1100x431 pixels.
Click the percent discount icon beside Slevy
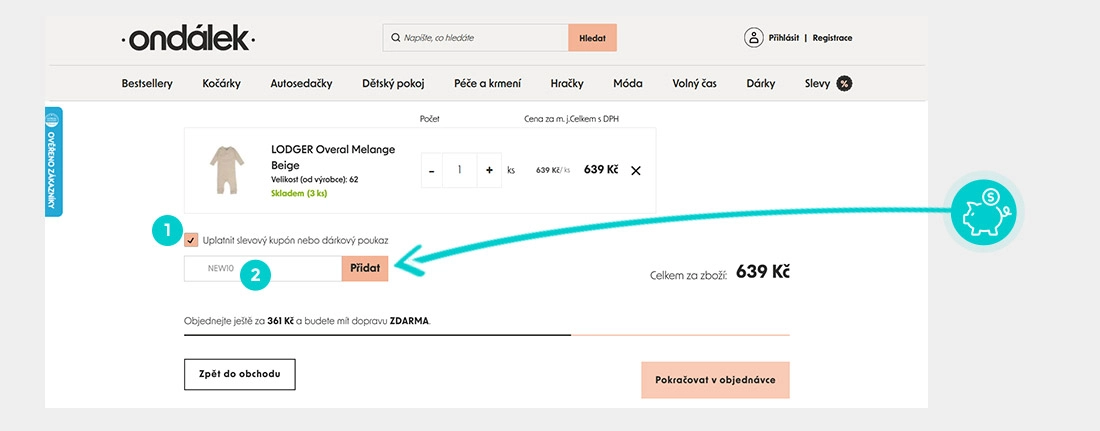[x=844, y=84]
